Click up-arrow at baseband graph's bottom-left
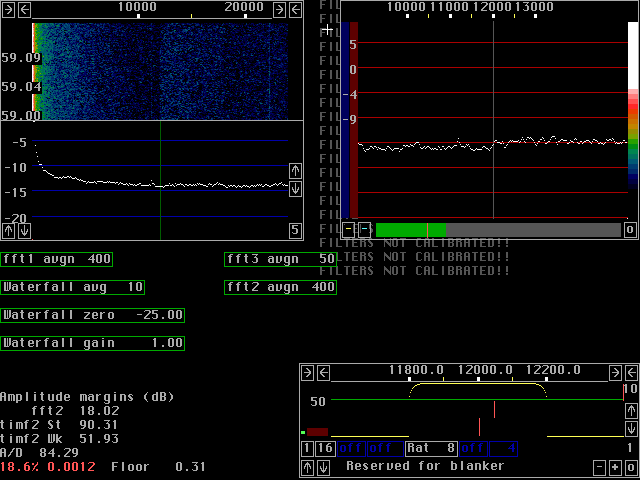 pyautogui.click(x=308, y=467)
